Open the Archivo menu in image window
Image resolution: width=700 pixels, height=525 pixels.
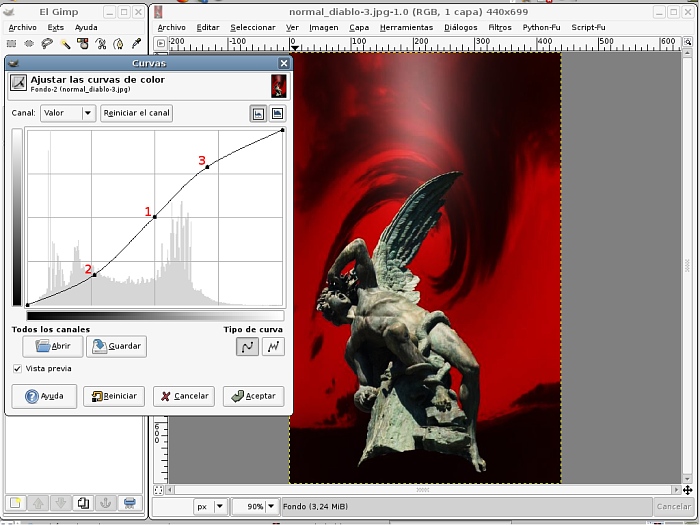(x=171, y=27)
